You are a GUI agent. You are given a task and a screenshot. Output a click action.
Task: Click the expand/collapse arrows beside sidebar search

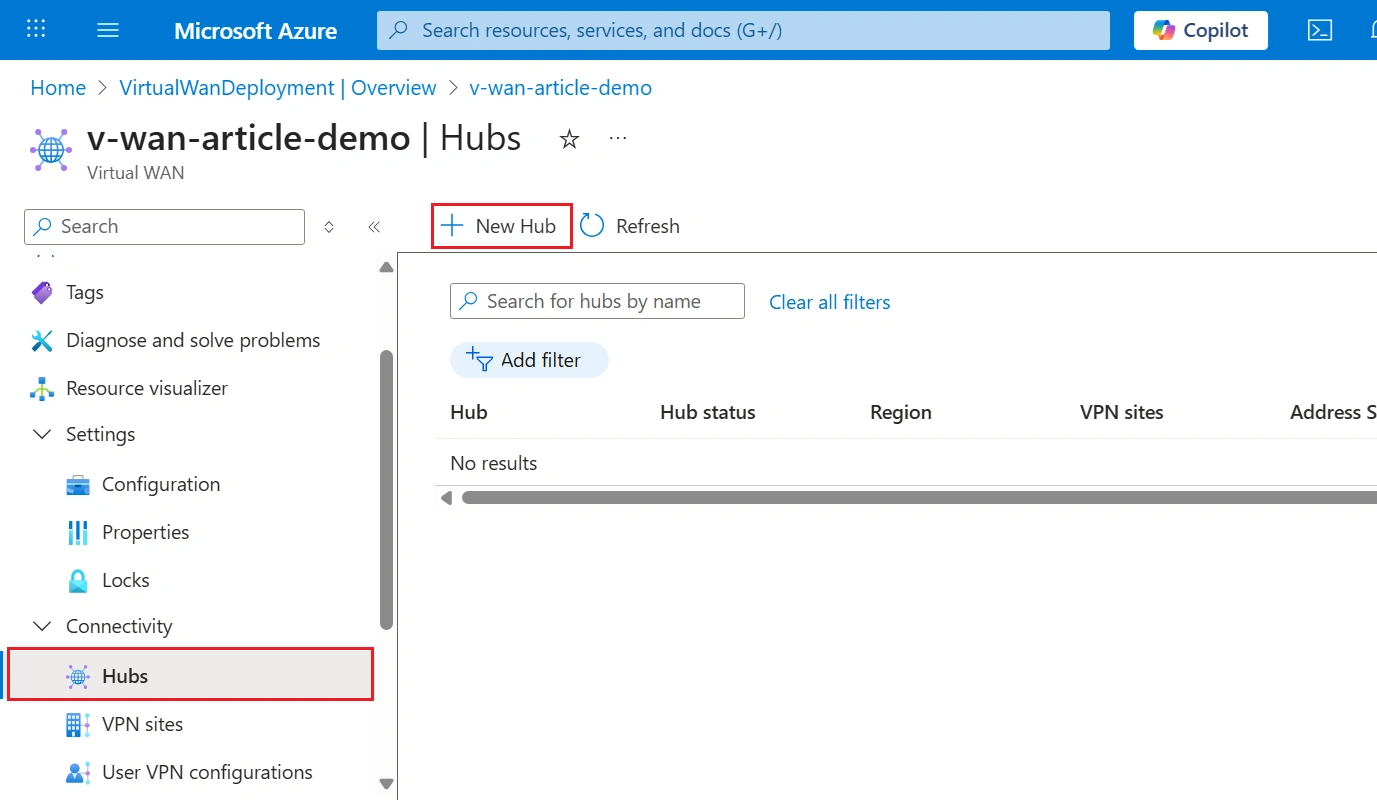coord(329,227)
